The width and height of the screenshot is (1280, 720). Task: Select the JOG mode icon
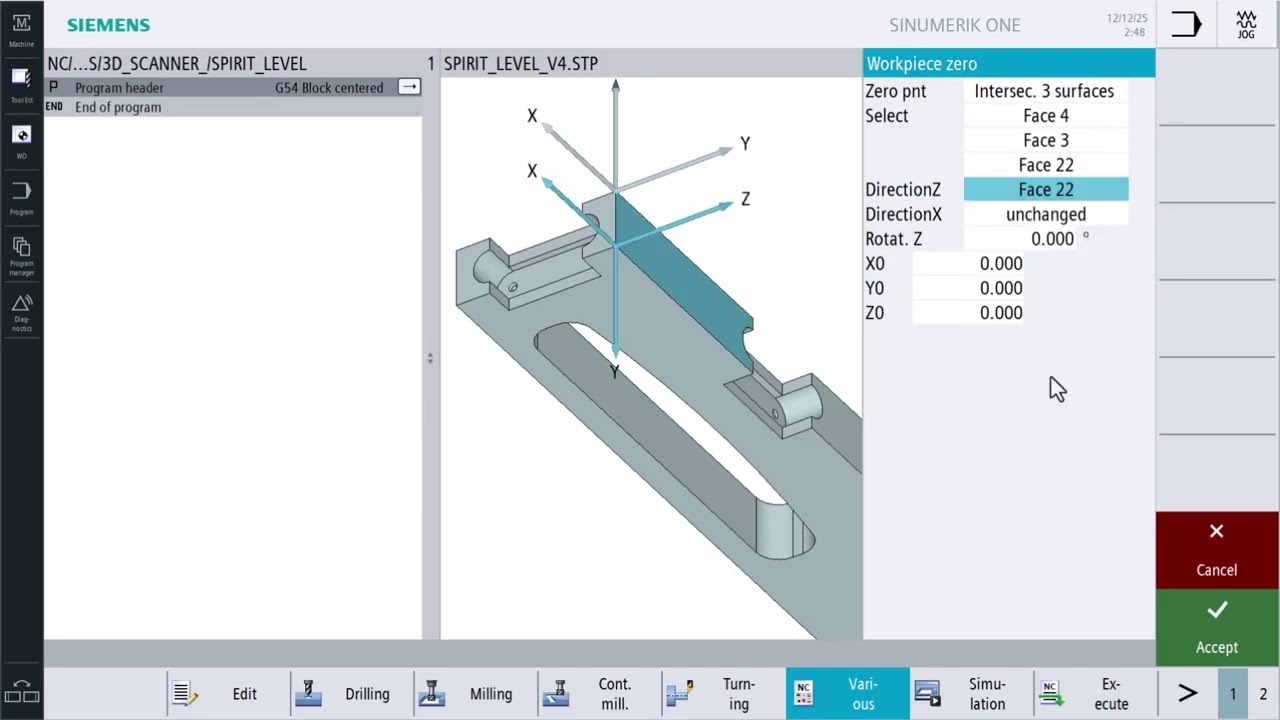1246,25
